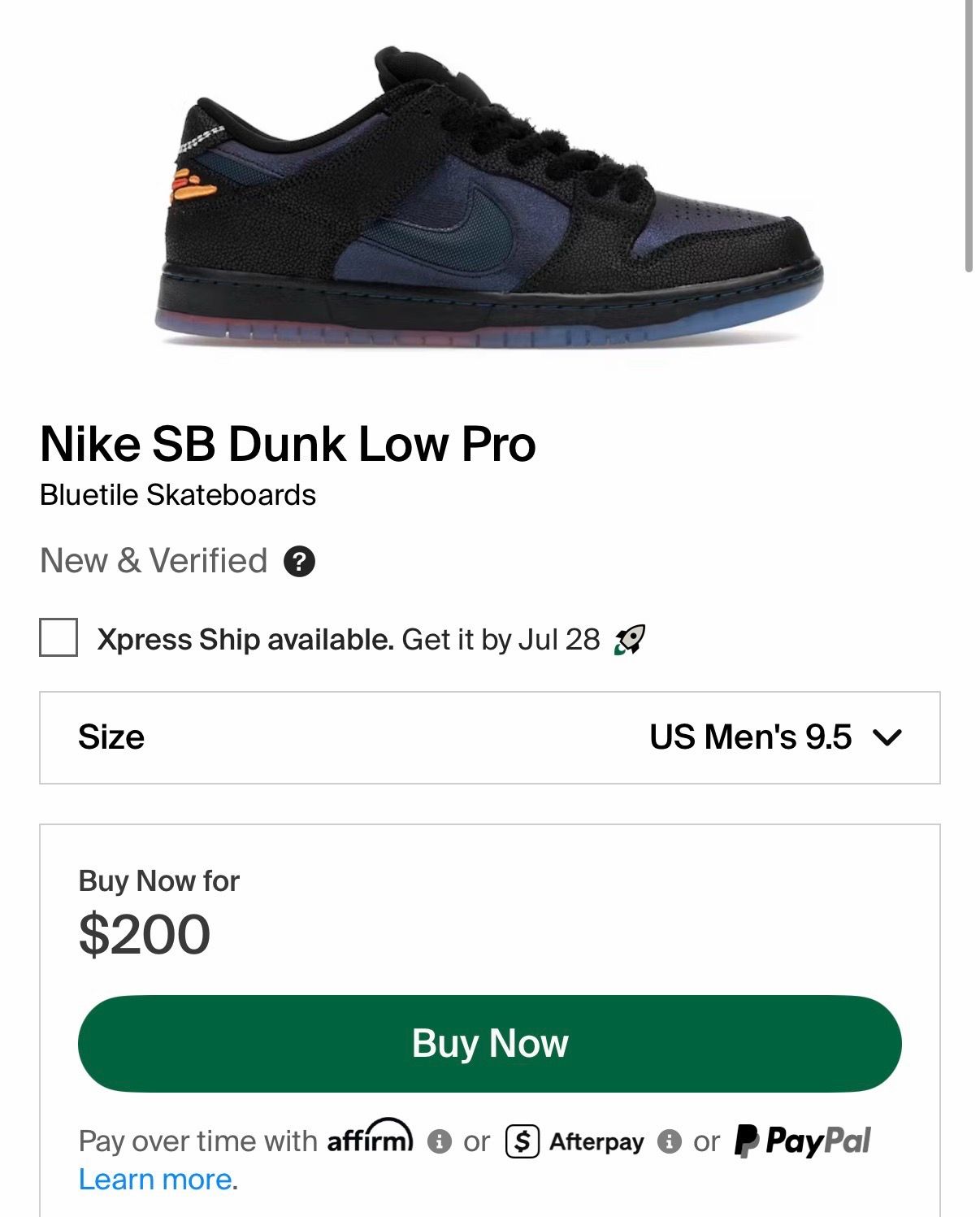Click the Afterpay info icon
The image size is (980, 1217).
point(669,1141)
